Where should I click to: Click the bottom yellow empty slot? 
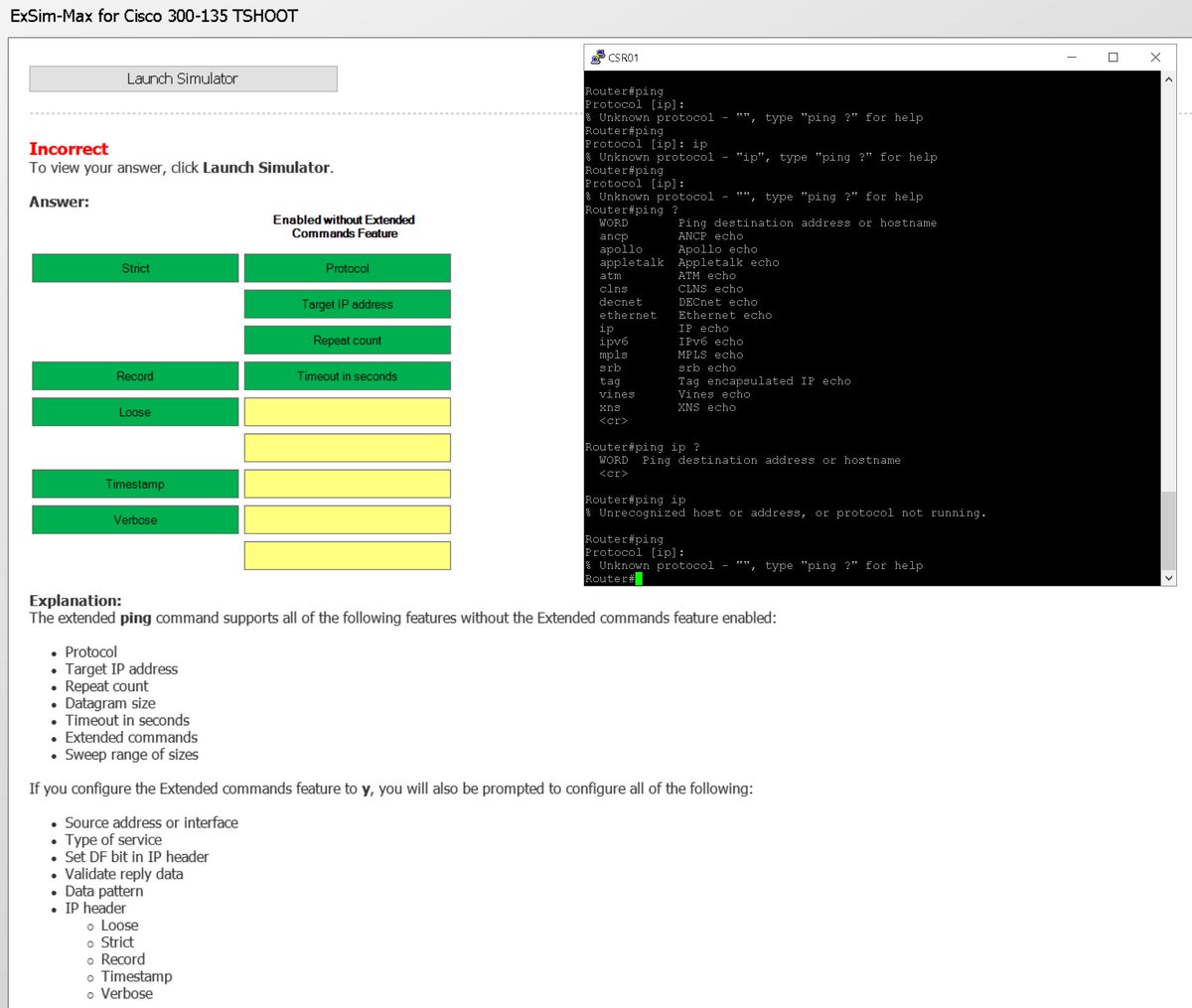tap(348, 555)
